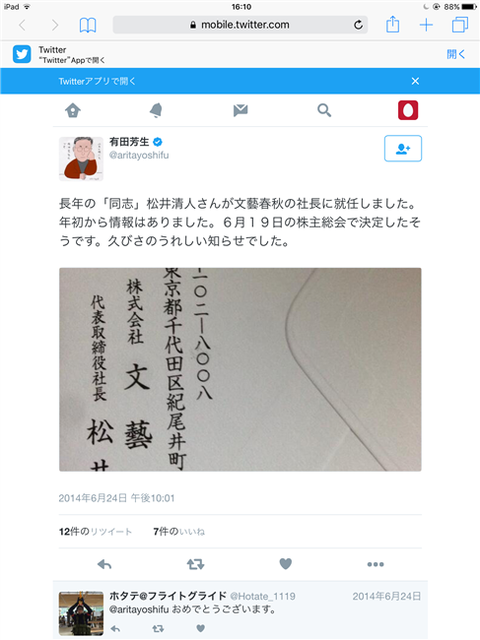Tap 開く to open the Twitter app
Image resolution: width=480 pixels, height=640 pixels.
(456, 54)
